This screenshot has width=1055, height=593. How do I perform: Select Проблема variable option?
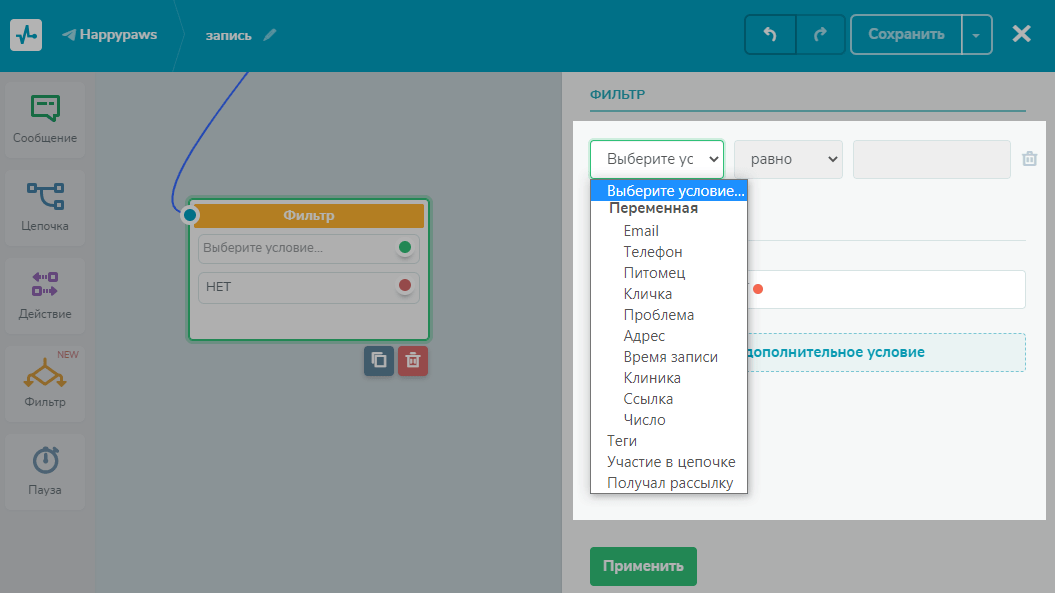[669, 315]
